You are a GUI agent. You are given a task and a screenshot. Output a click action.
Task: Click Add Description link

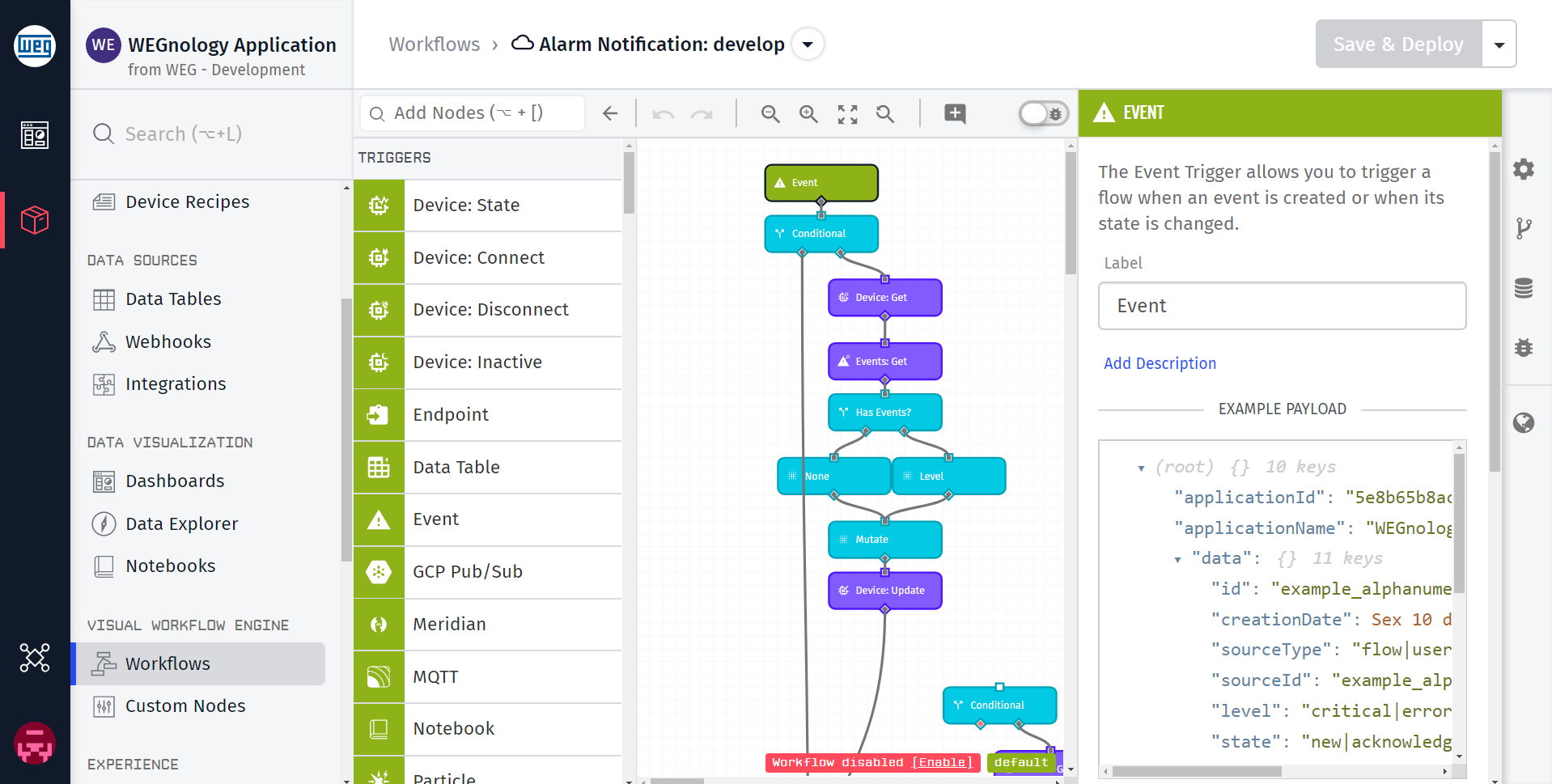tap(1160, 364)
